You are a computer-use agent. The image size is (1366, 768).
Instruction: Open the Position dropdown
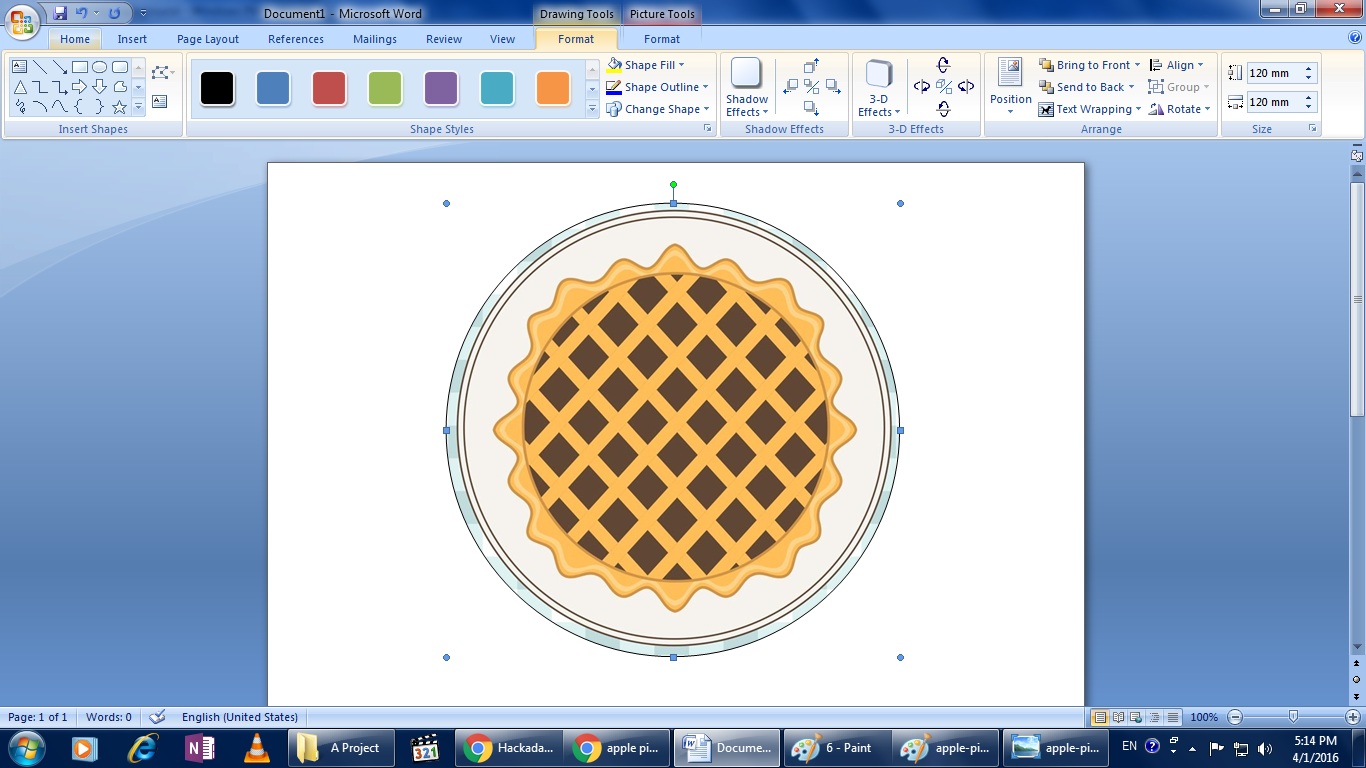coord(1011,87)
